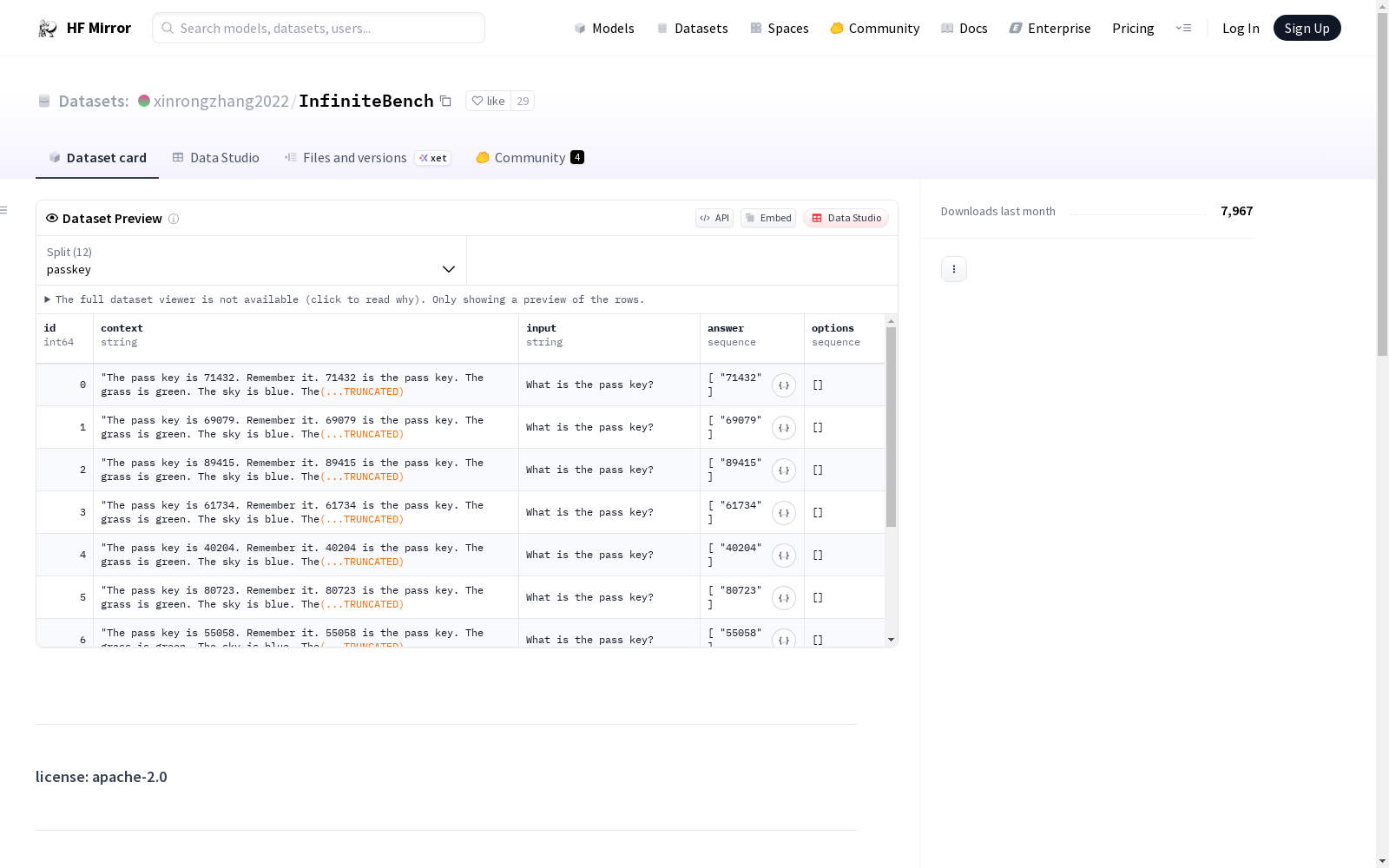The image size is (1389, 868).
Task: Open the xinrongzhang2022 profile link
Action: point(221,101)
